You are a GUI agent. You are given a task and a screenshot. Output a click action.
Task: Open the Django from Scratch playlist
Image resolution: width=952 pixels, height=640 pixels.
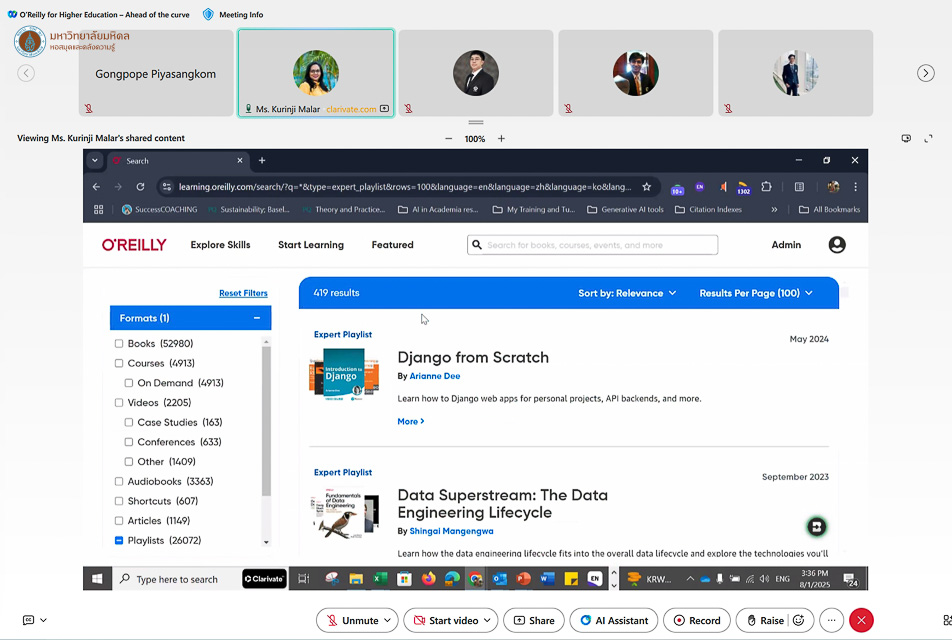pos(472,357)
